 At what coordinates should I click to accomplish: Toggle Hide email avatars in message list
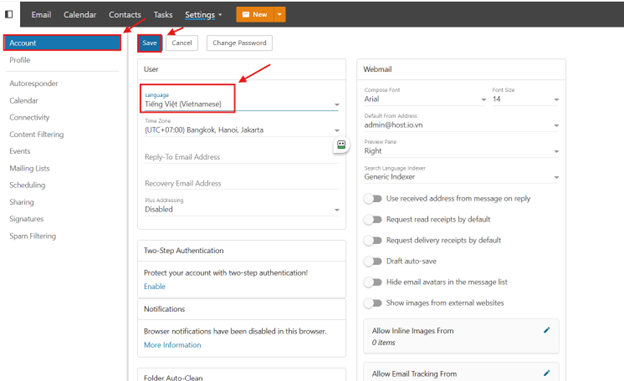pos(373,282)
